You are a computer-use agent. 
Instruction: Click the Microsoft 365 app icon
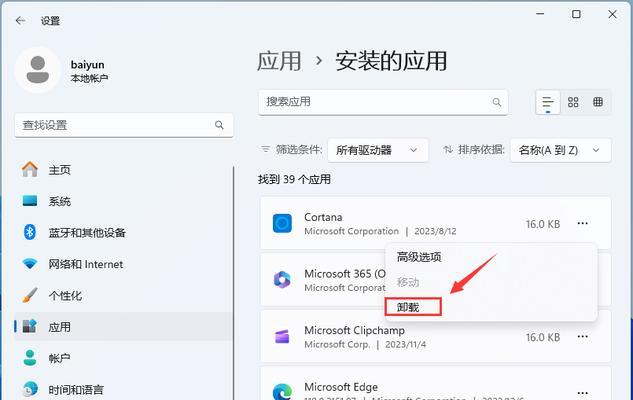click(282, 279)
